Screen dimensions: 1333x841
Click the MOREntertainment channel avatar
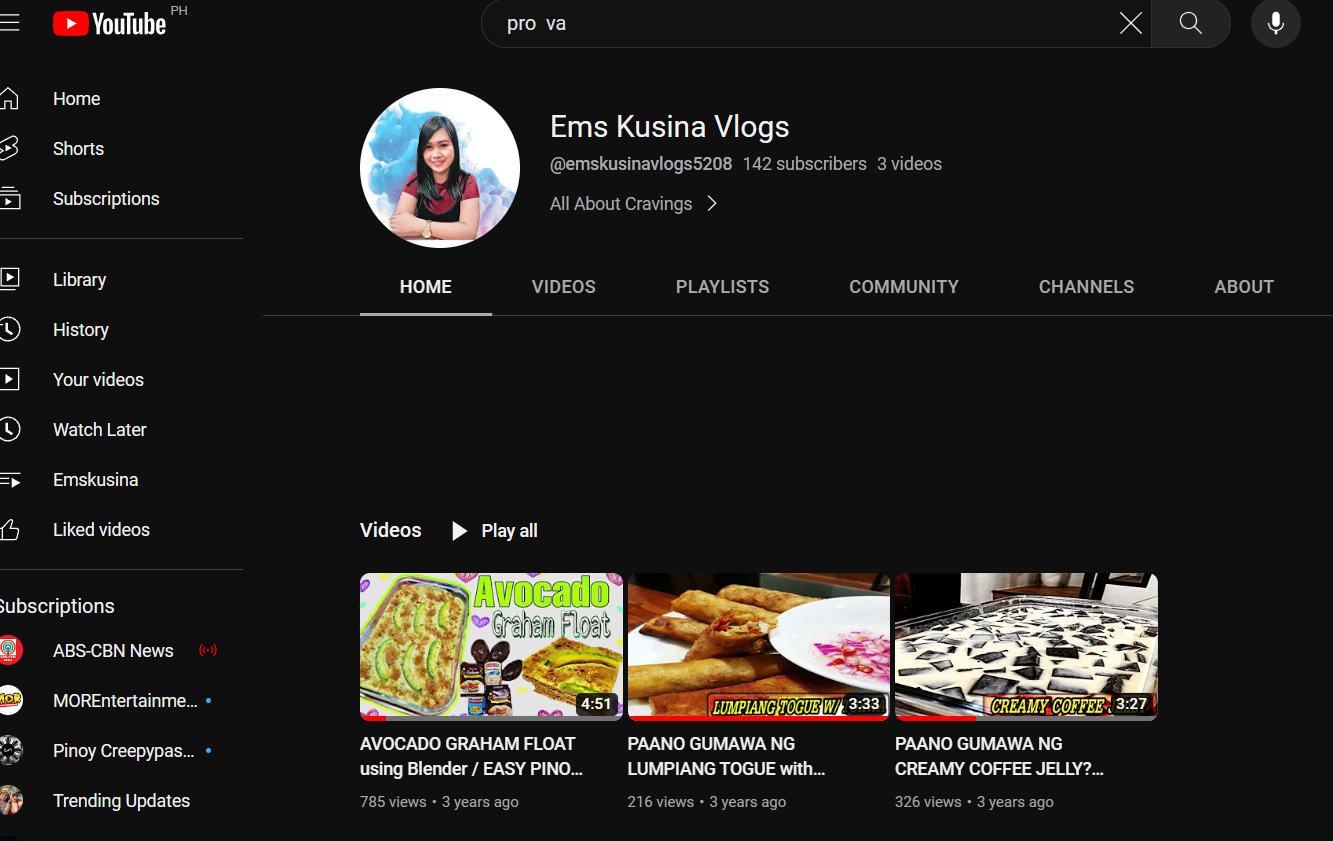tap(10, 701)
